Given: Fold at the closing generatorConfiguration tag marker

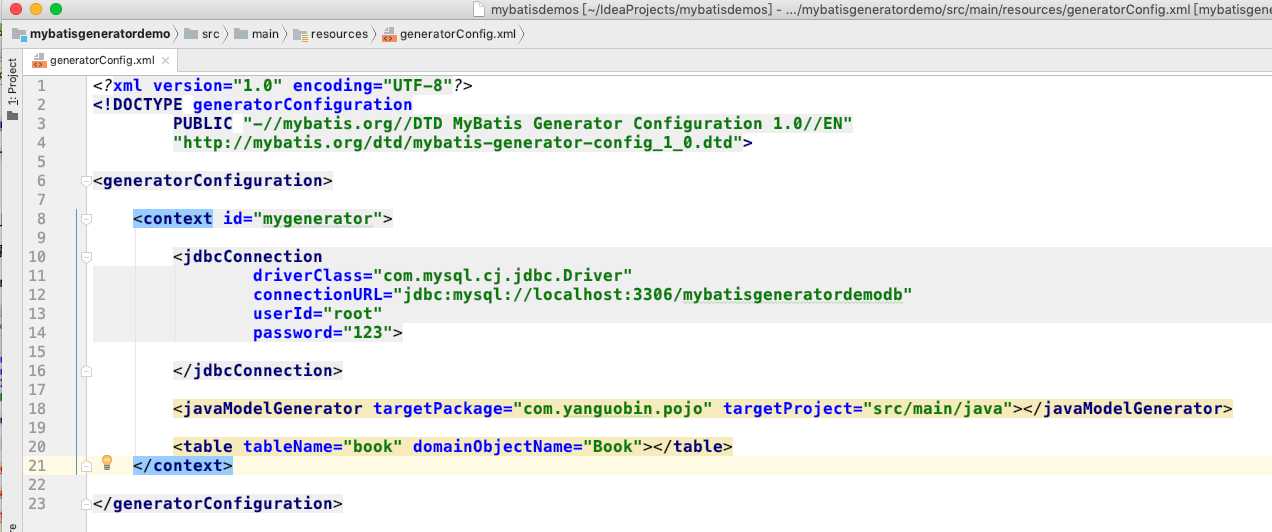Looking at the screenshot, I should tap(85, 504).
